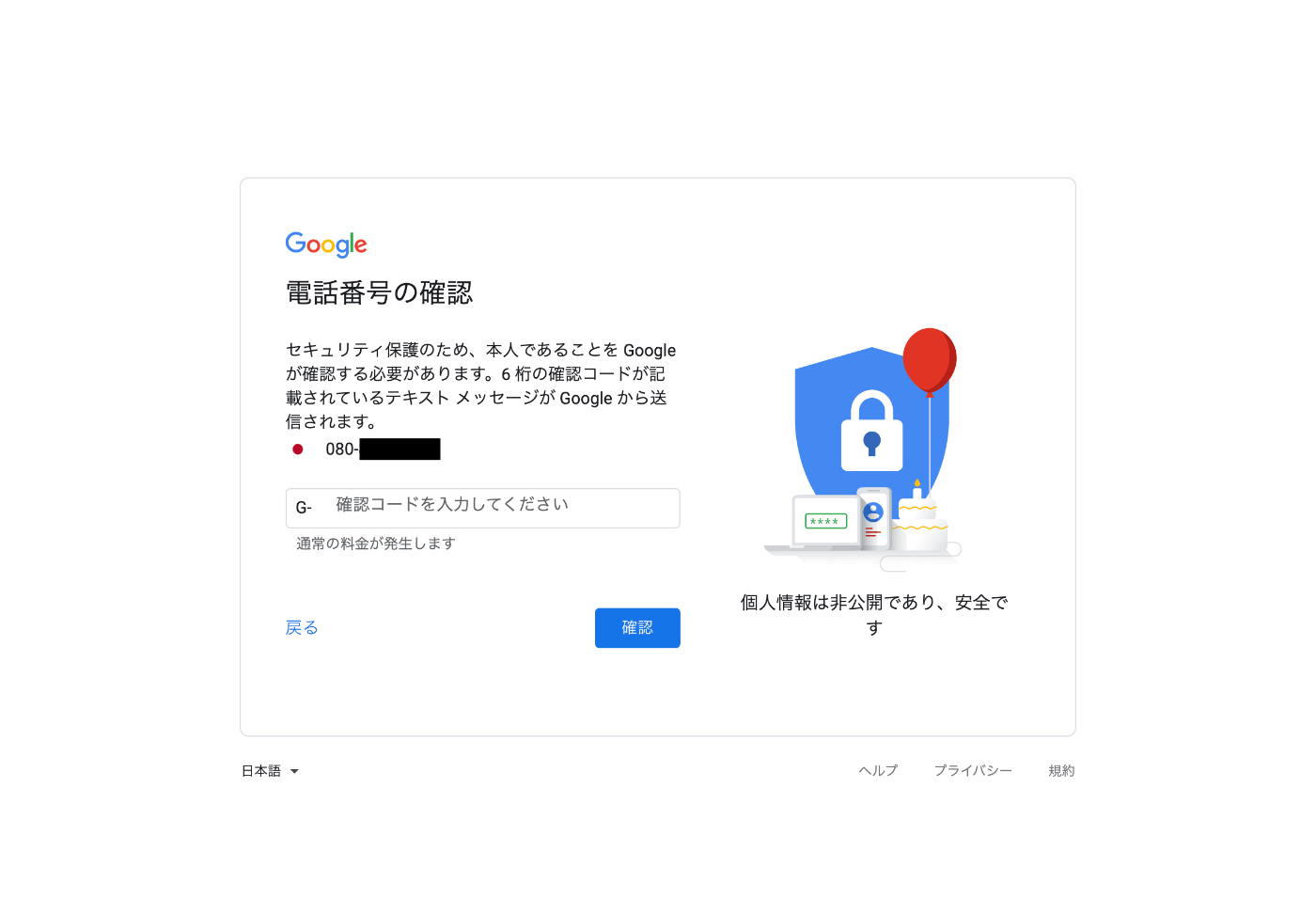Open the 日本語 language dropdown
The width and height of the screenshot is (1316, 914).
tap(270, 771)
